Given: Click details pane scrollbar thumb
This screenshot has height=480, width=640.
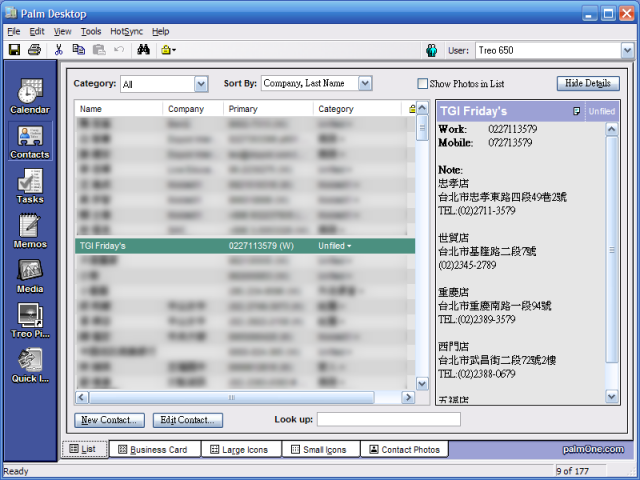Looking at the screenshot, I should 611,250.
